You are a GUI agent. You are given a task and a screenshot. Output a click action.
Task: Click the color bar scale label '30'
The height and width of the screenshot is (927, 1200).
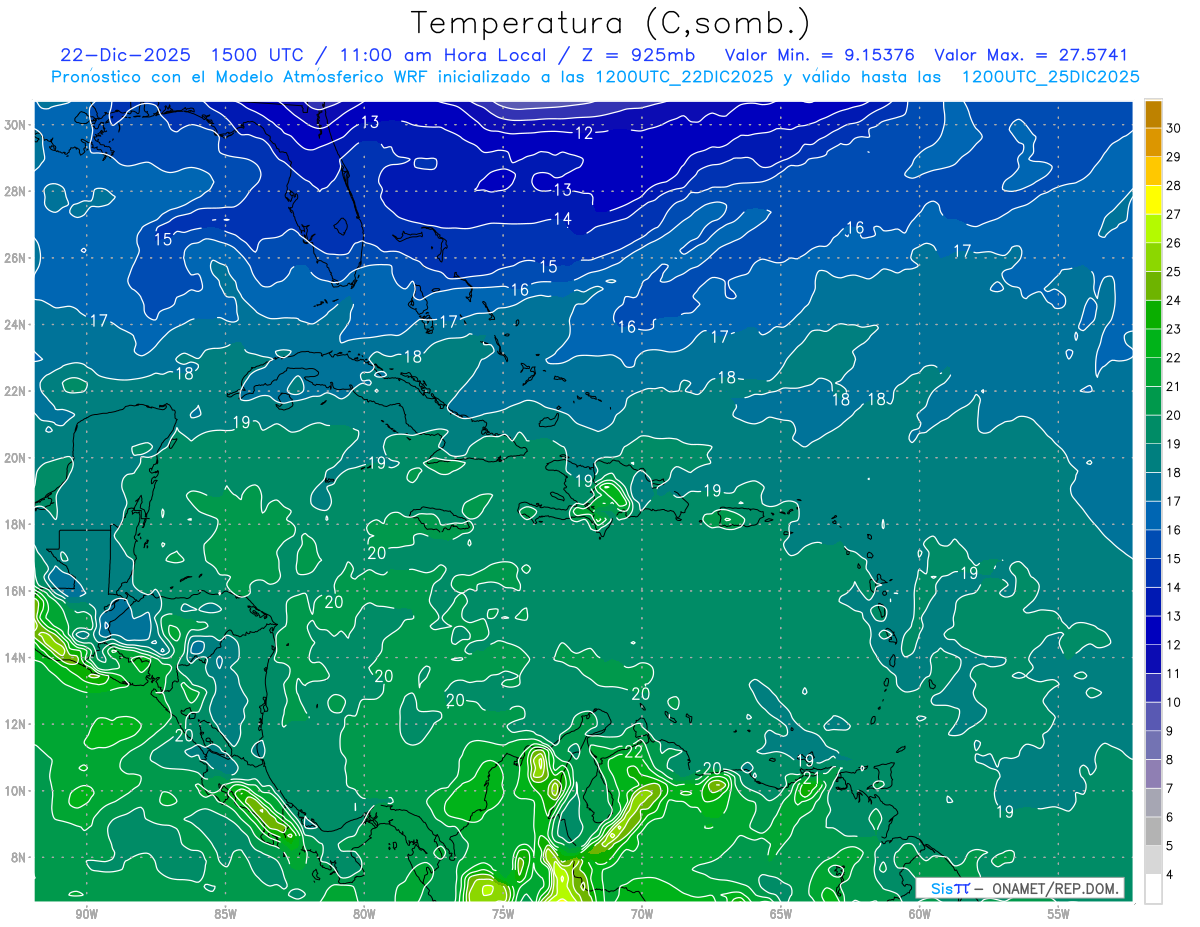pos(1174,128)
